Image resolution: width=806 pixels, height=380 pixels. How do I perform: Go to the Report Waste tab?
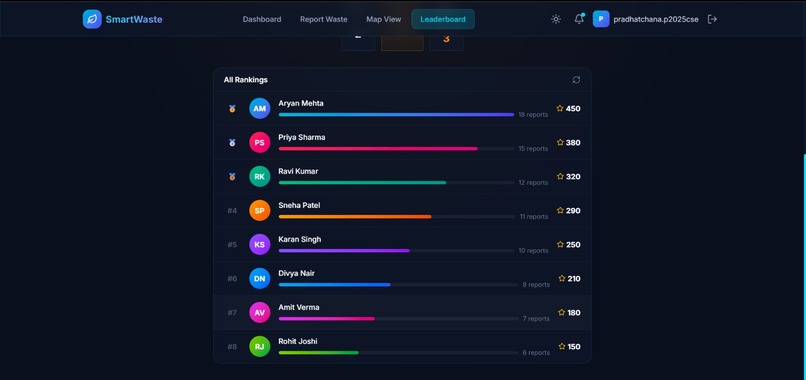[323, 19]
